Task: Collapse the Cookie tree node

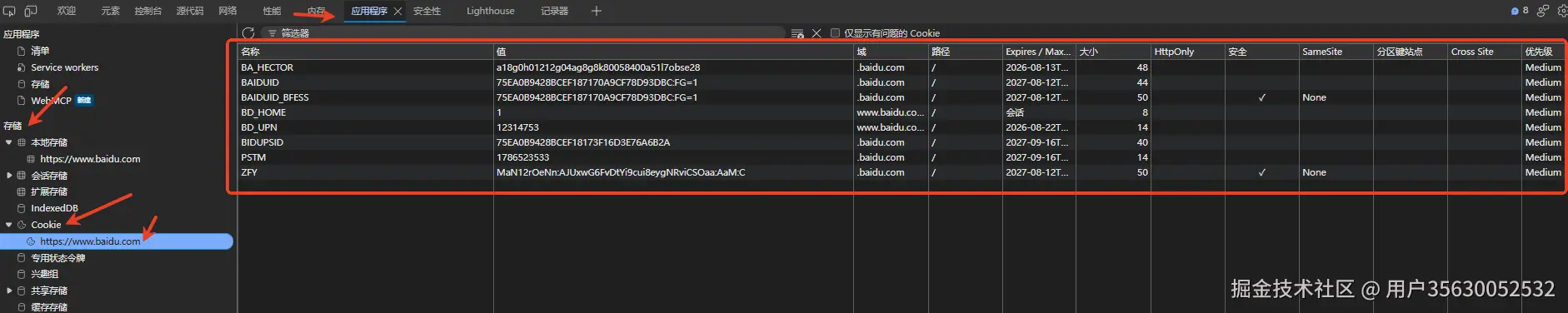Action: coord(9,225)
